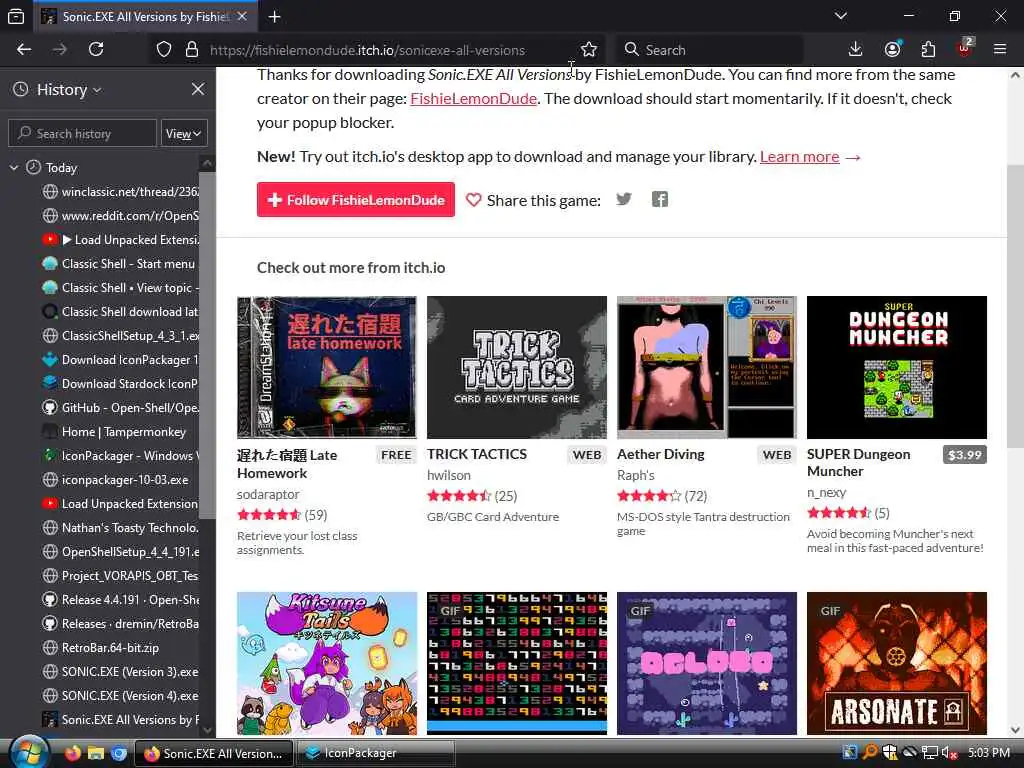Open the tracking protection shield icon
The width and height of the screenshot is (1024, 768).
click(164, 50)
